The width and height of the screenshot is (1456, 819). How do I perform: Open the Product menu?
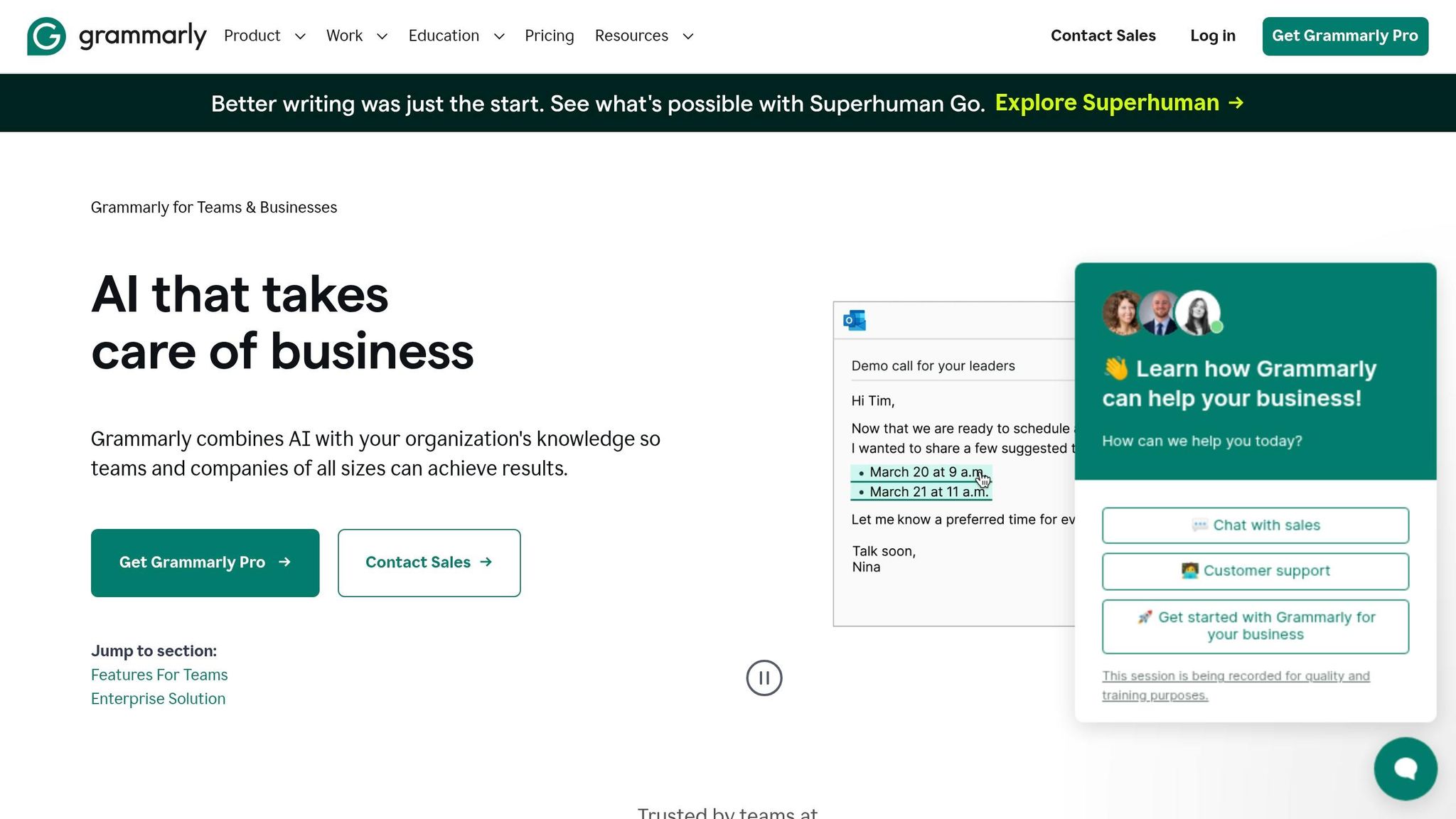[252, 36]
